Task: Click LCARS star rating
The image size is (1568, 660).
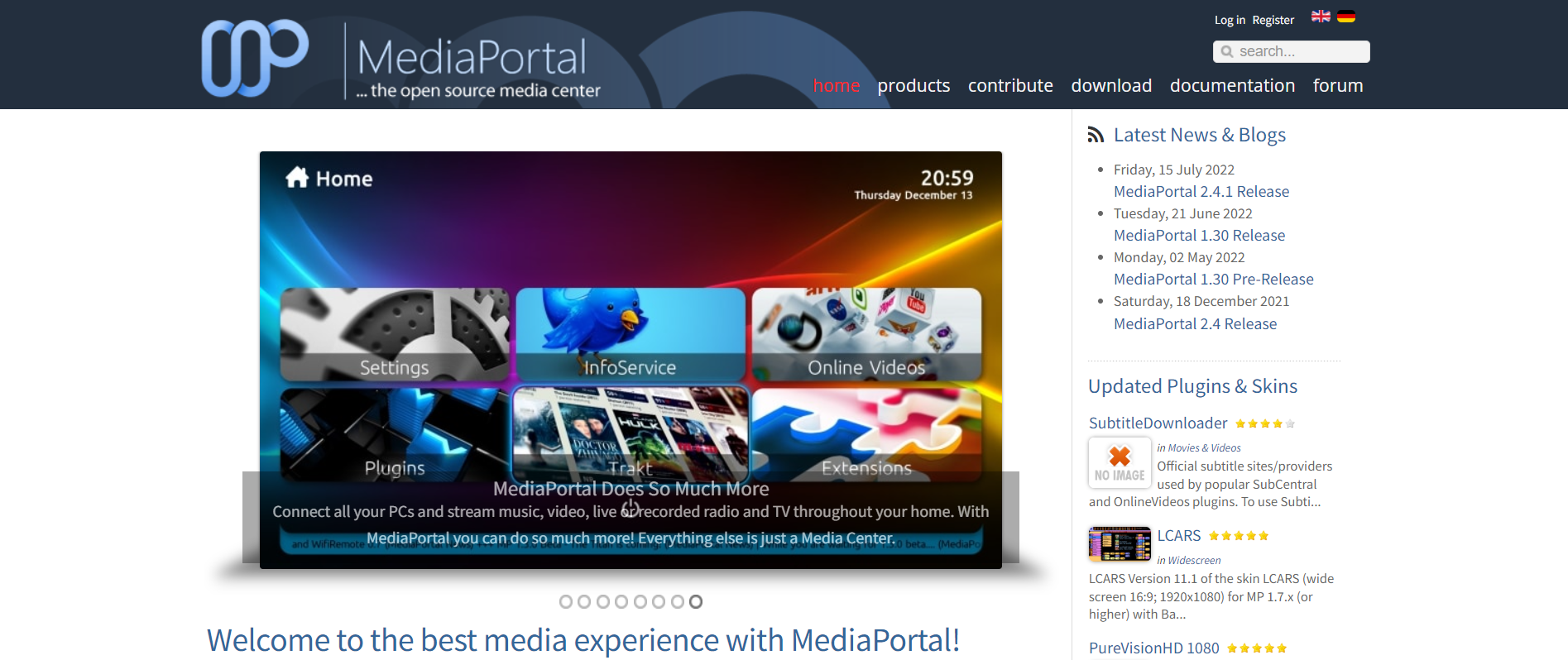Action: click(1239, 537)
